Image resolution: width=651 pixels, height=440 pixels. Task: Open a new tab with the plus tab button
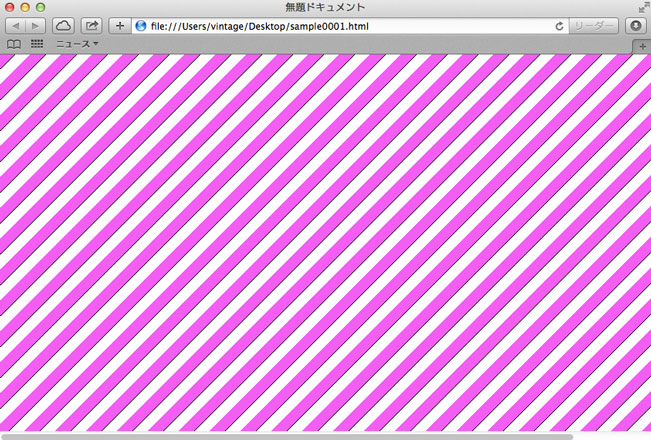click(642, 46)
